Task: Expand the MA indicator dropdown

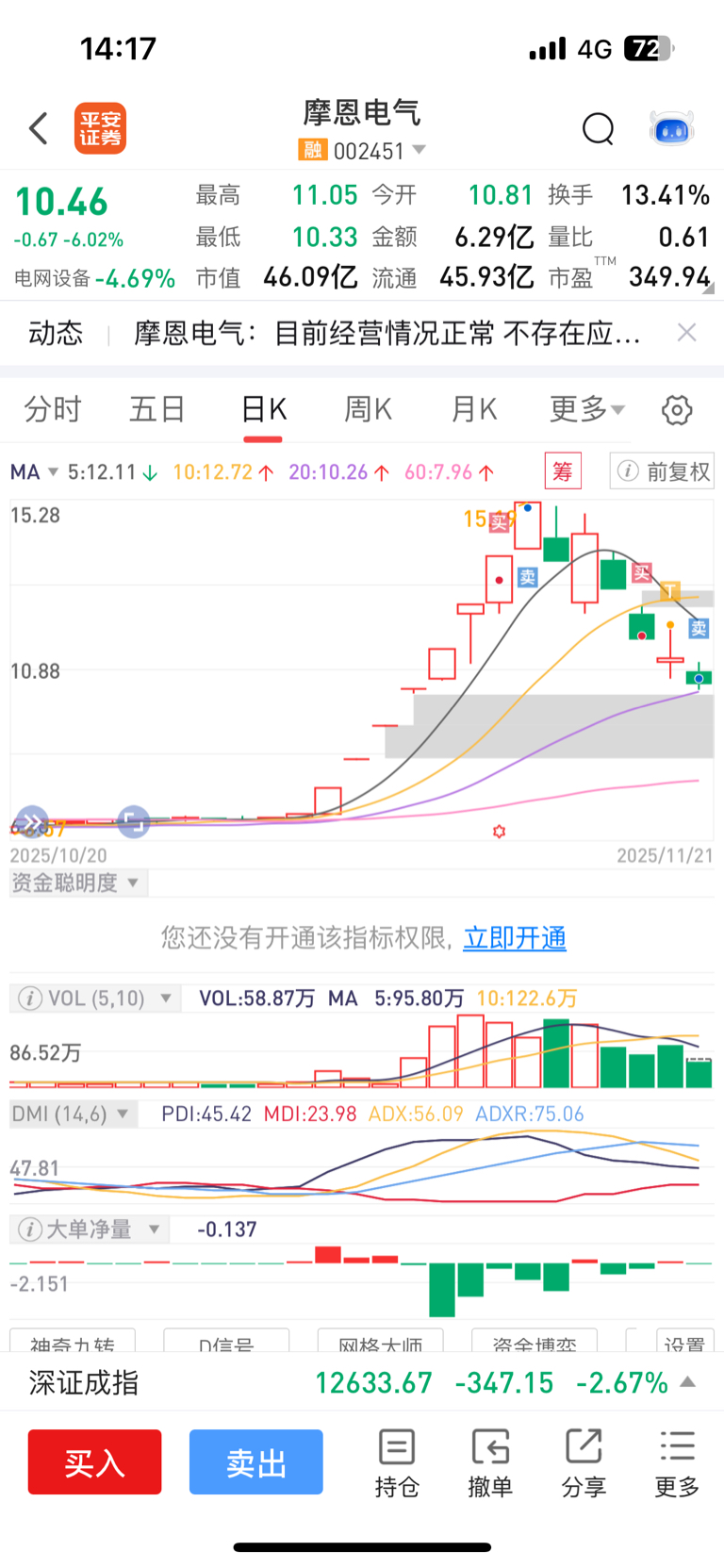Action: (x=53, y=471)
